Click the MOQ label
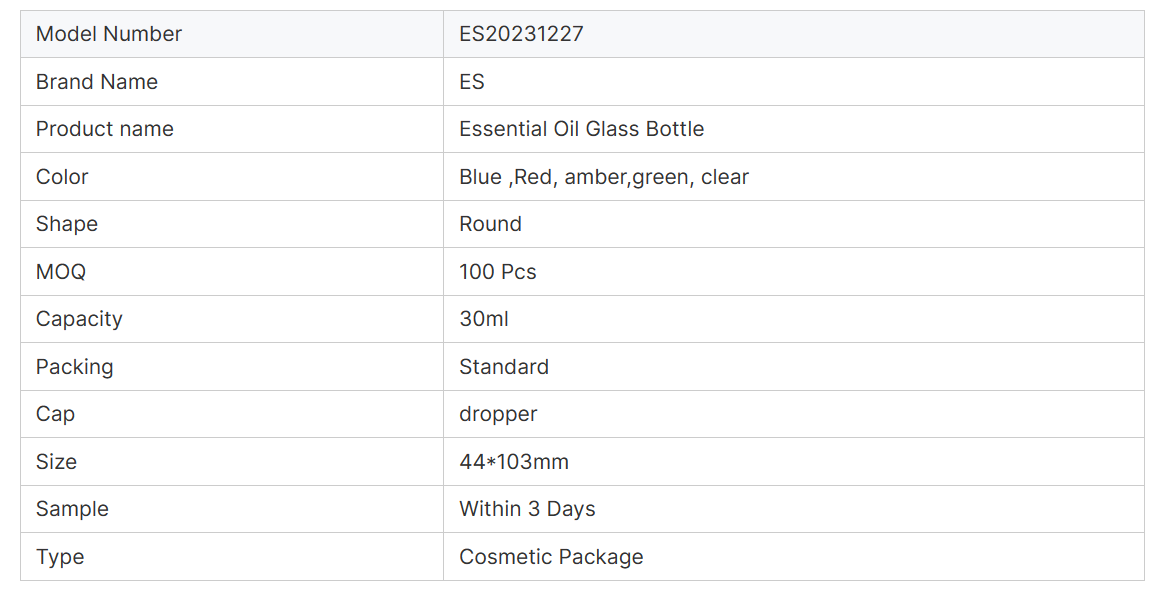This screenshot has width=1171, height=603. coord(60,271)
